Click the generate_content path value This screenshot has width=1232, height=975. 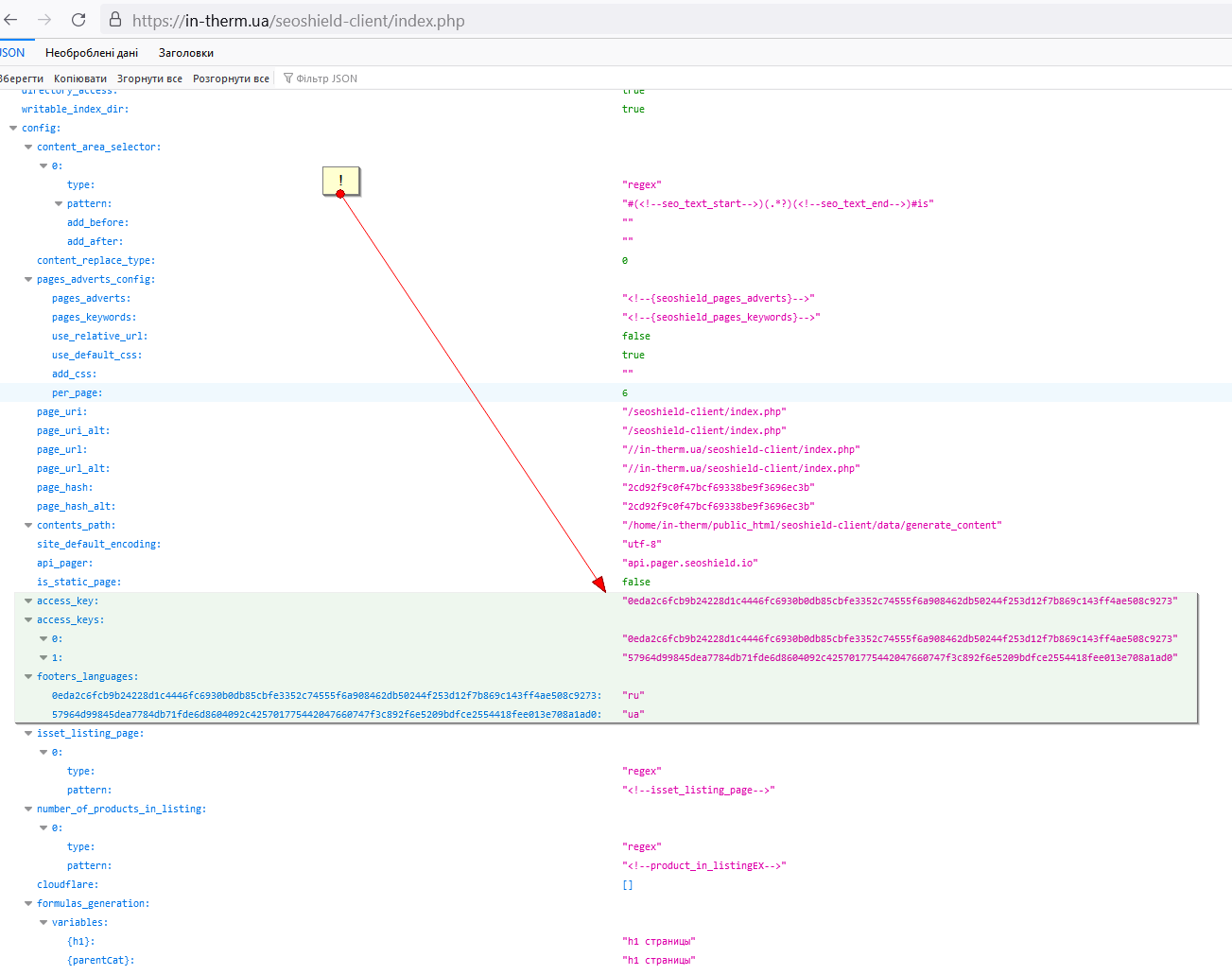tap(812, 526)
